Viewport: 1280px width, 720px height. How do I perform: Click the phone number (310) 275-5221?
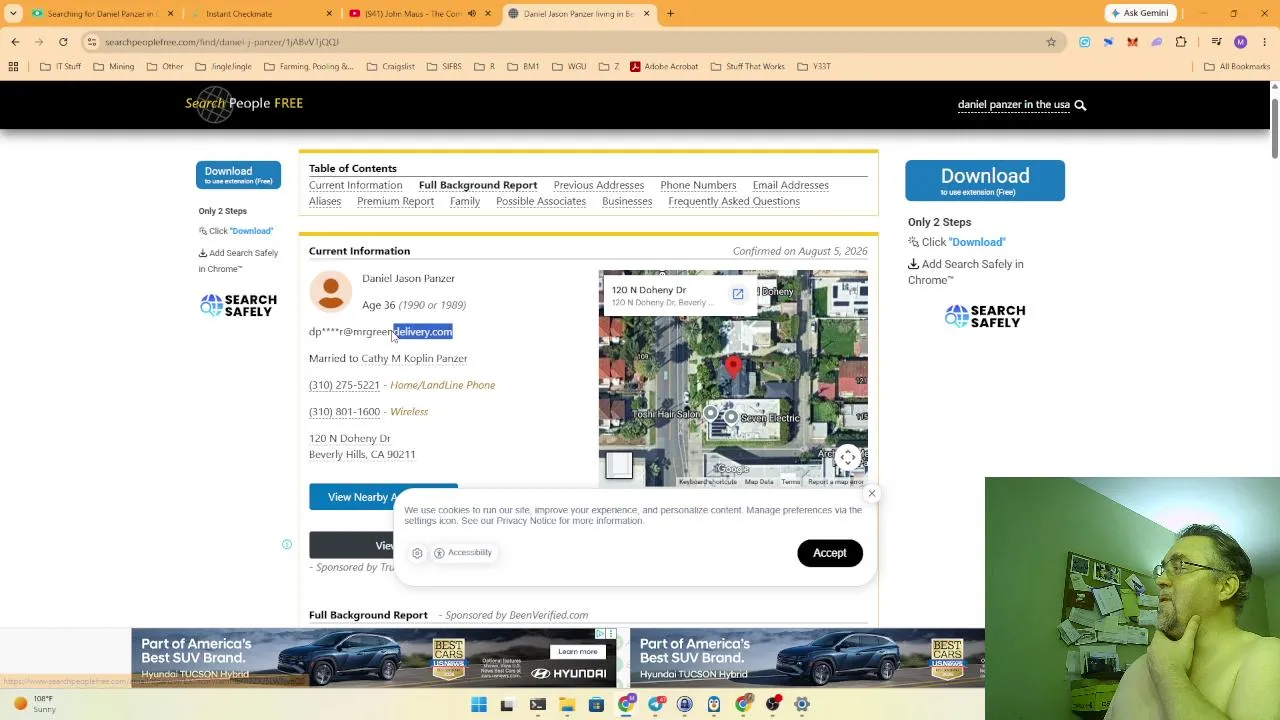344,385
